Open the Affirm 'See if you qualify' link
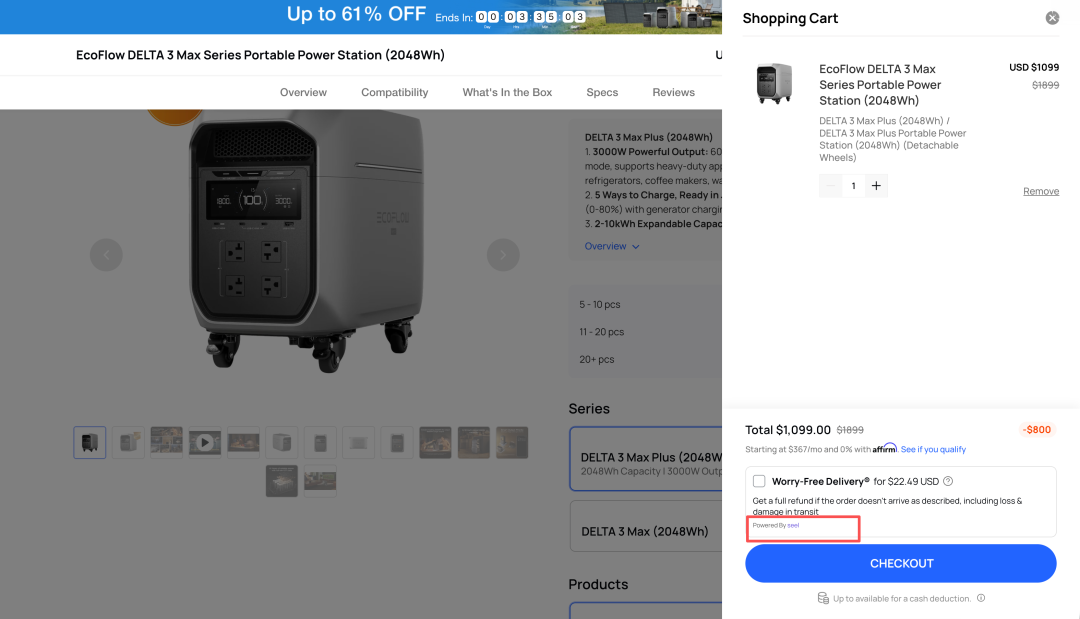This screenshot has height=619, width=1080. 933,450
